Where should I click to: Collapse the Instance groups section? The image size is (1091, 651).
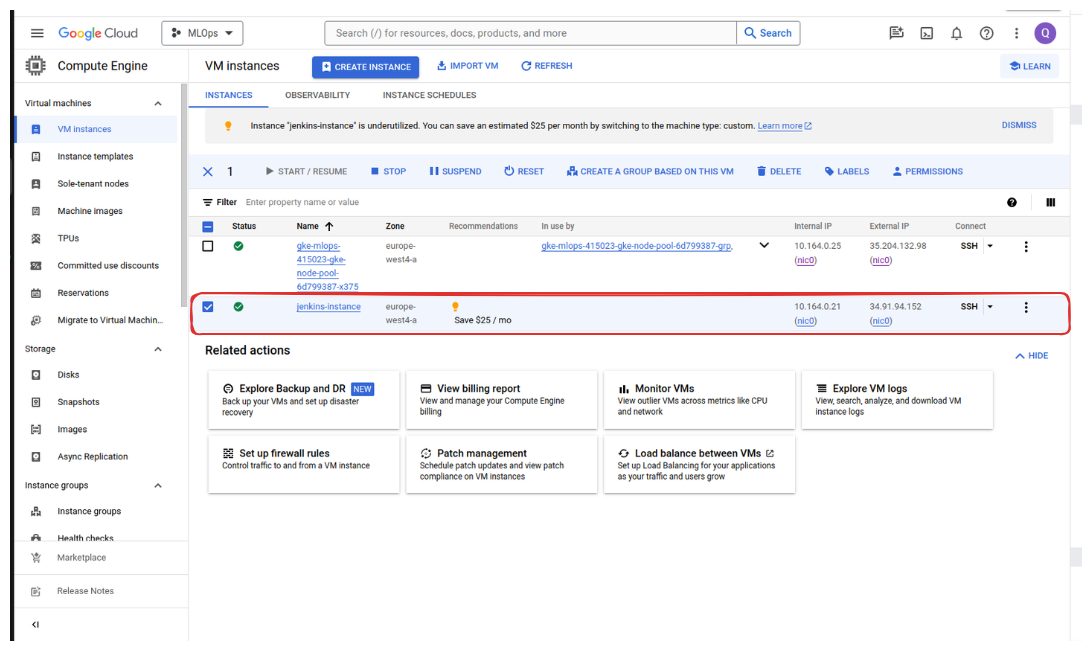(158, 485)
